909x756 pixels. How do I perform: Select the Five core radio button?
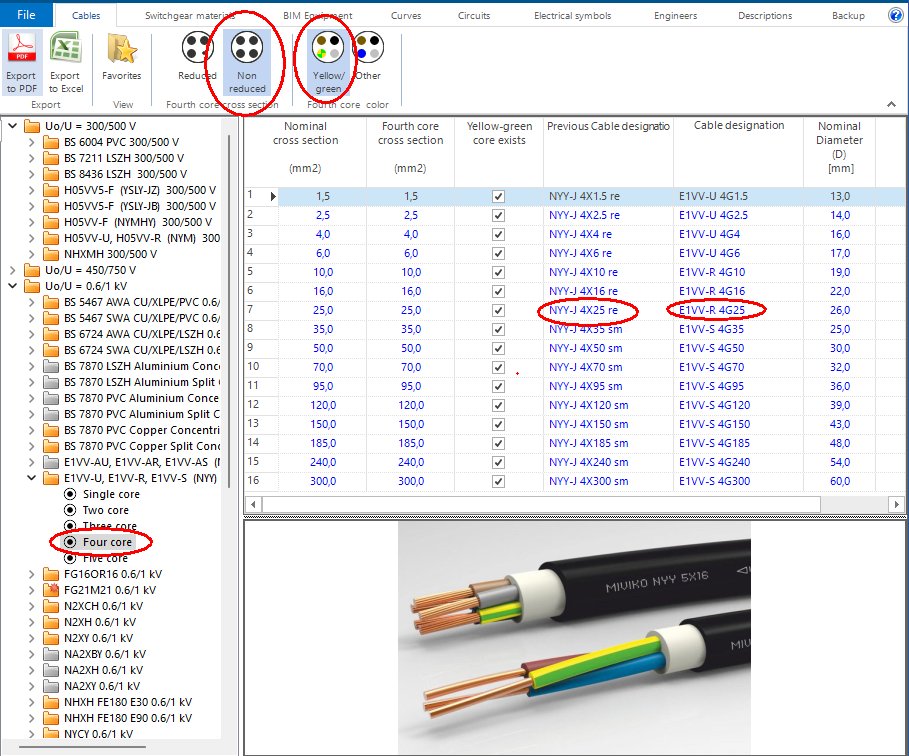[x=70, y=557]
